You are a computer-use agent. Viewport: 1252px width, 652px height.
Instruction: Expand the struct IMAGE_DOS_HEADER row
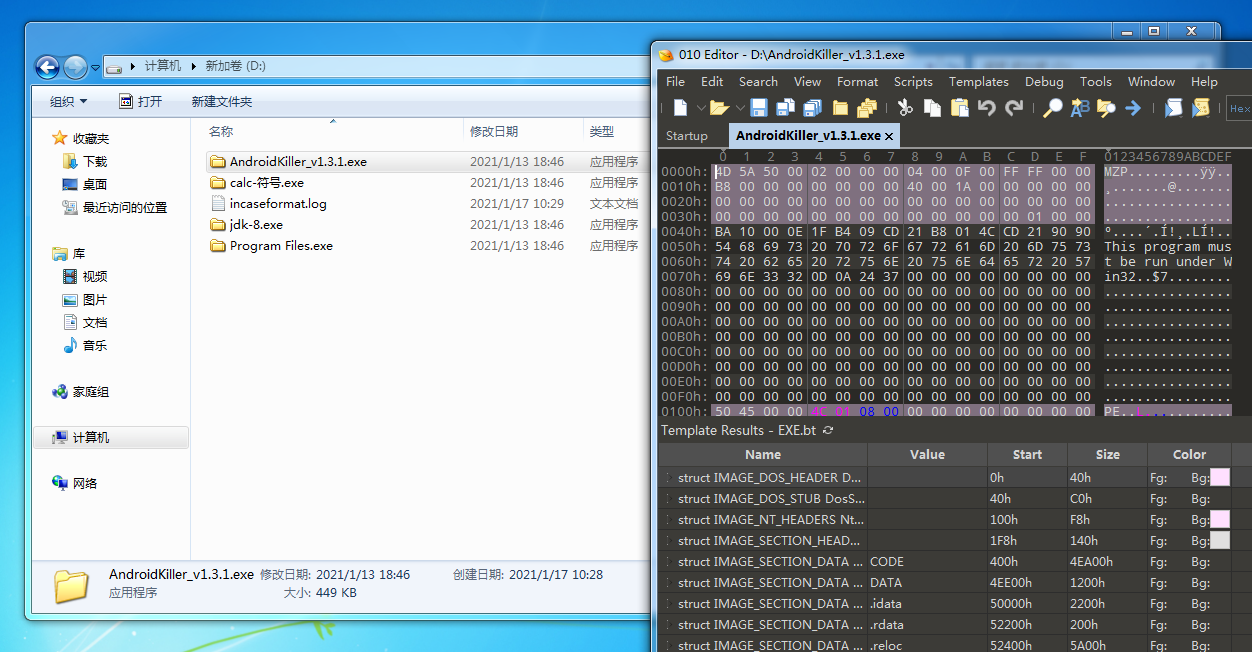670,478
